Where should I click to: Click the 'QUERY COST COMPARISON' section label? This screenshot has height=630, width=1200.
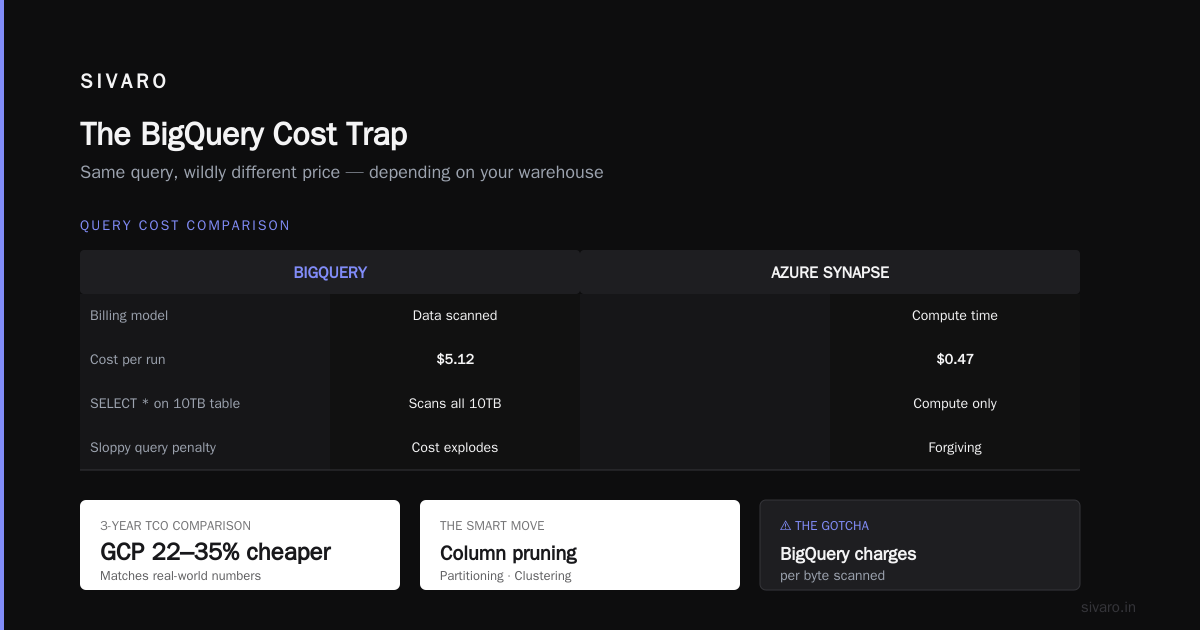[185, 225]
